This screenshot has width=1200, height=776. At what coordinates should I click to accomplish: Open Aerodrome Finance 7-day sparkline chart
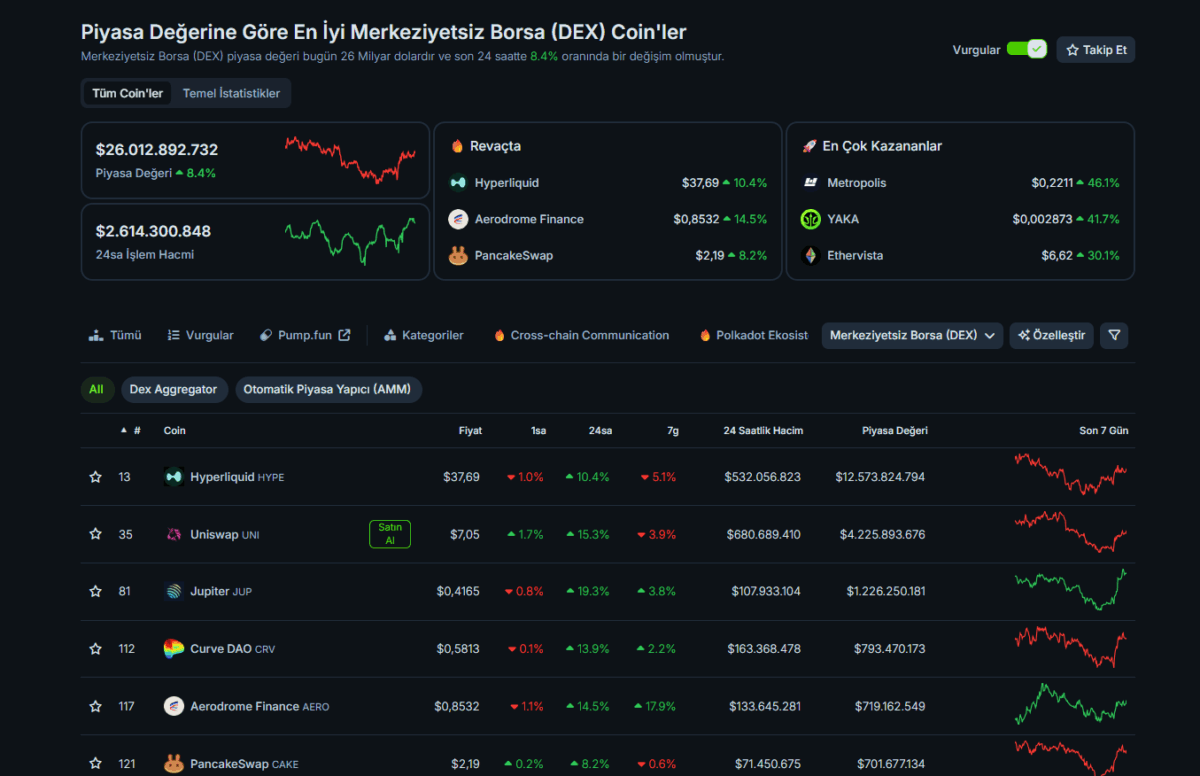(1071, 704)
